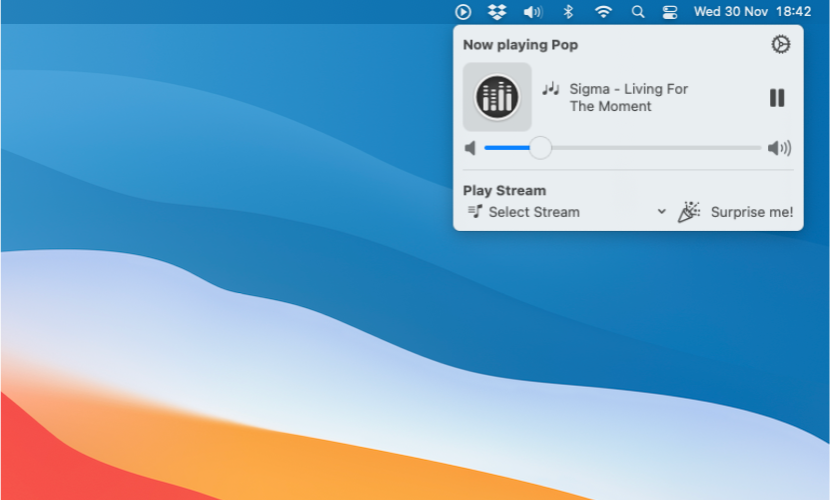Click the Now playing Pop heading

[x=520, y=45]
